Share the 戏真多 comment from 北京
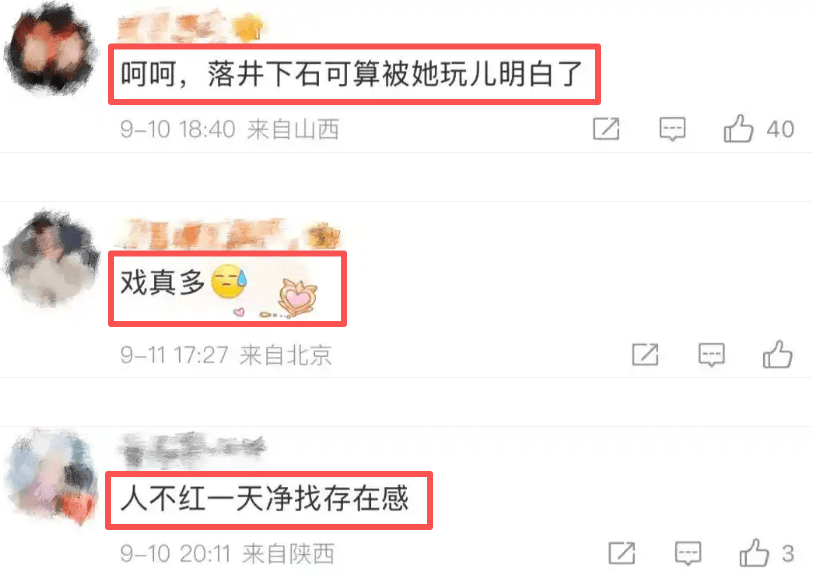This screenshot has width=813, height=576. tap(645, 355)
